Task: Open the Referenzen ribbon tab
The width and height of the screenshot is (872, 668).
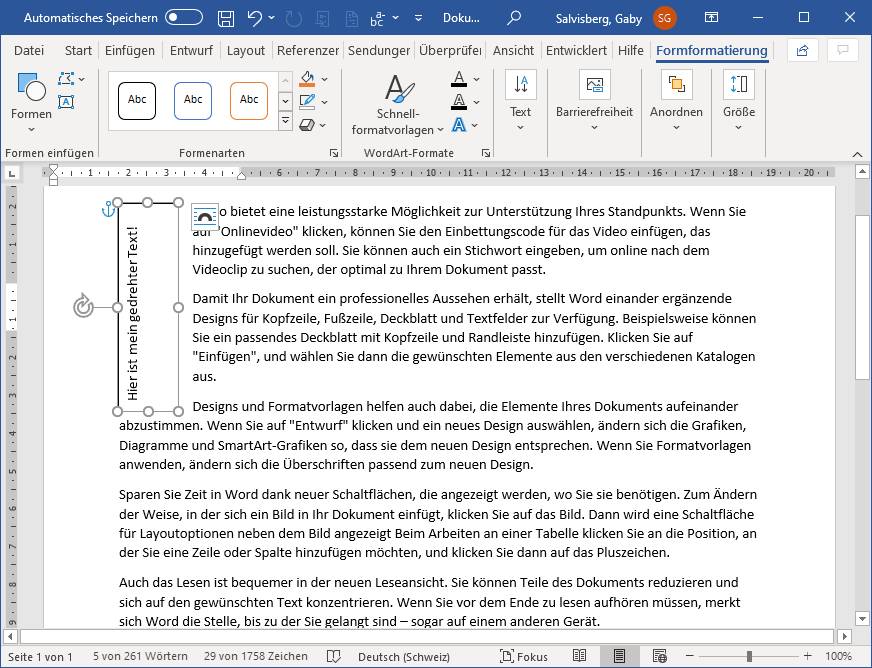Action: 307,50
